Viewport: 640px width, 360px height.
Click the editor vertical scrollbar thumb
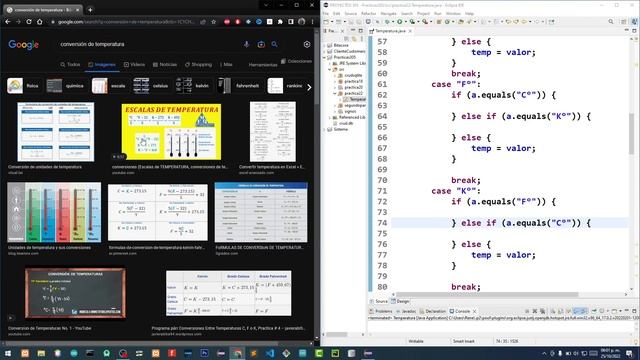coord(631,134)
